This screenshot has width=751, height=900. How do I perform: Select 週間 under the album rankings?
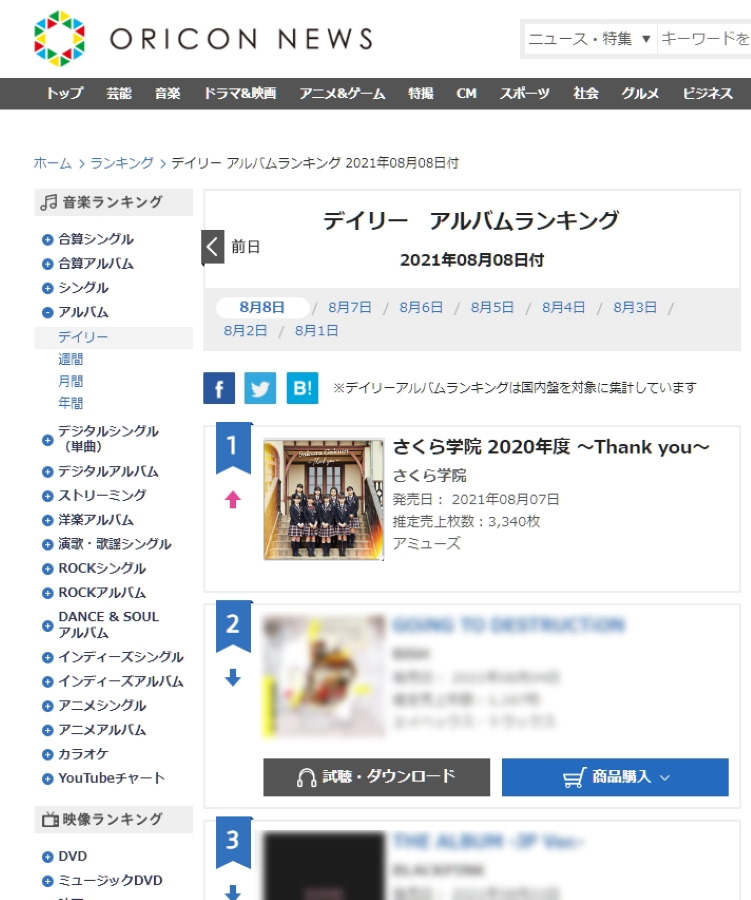[71, 359]
